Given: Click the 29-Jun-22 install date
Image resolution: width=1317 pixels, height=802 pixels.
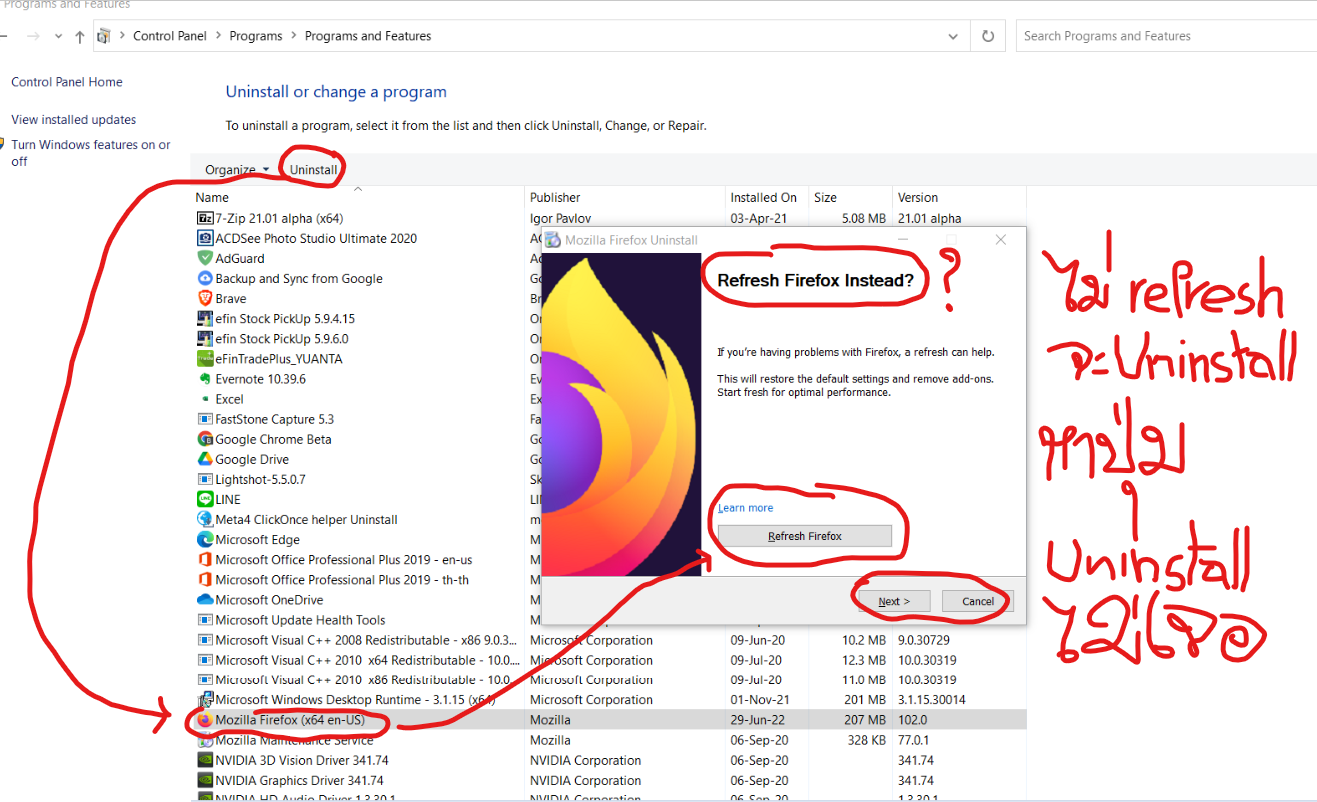Looking at the screenshot, I should click(759, 720).
